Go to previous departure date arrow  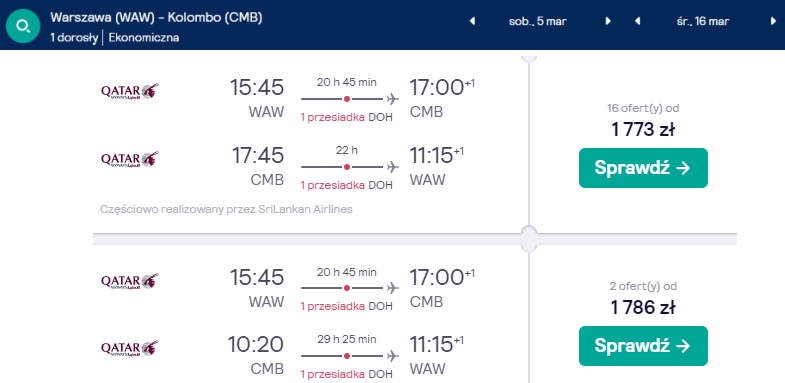(x=472, y=21)
